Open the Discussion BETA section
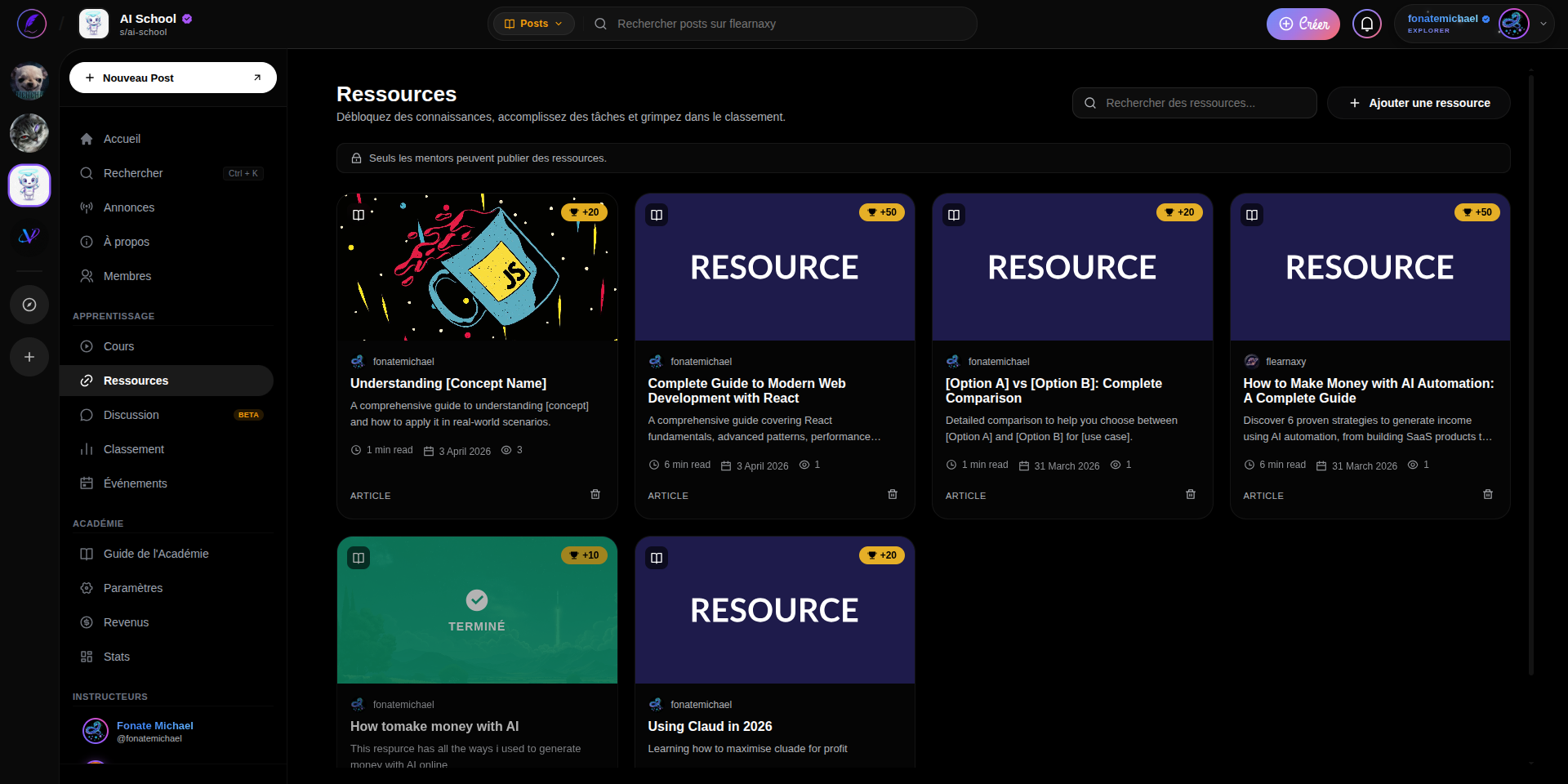 (131, 415)
